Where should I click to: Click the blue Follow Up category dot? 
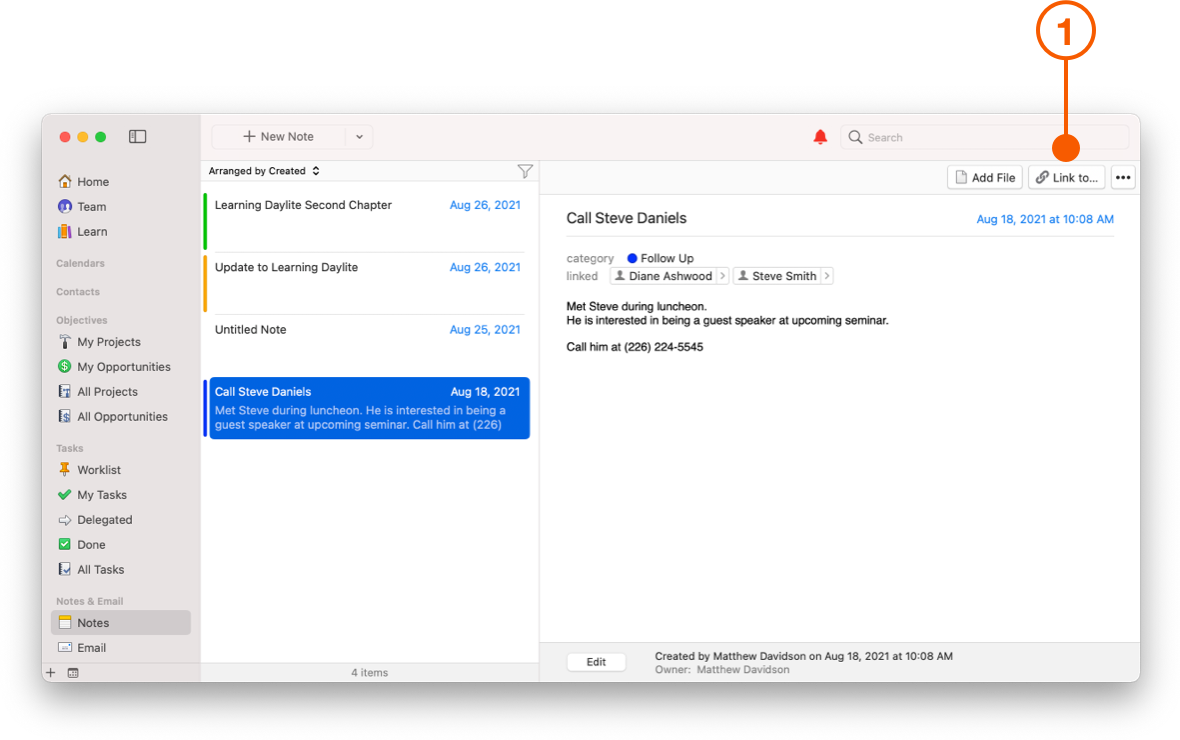[x=632, y=258]
